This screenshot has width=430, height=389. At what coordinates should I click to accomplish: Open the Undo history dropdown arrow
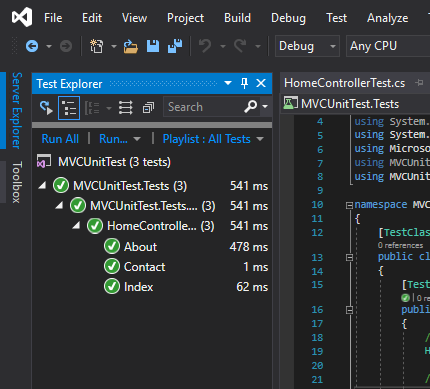pyautogui.click(x=223, y=46)
